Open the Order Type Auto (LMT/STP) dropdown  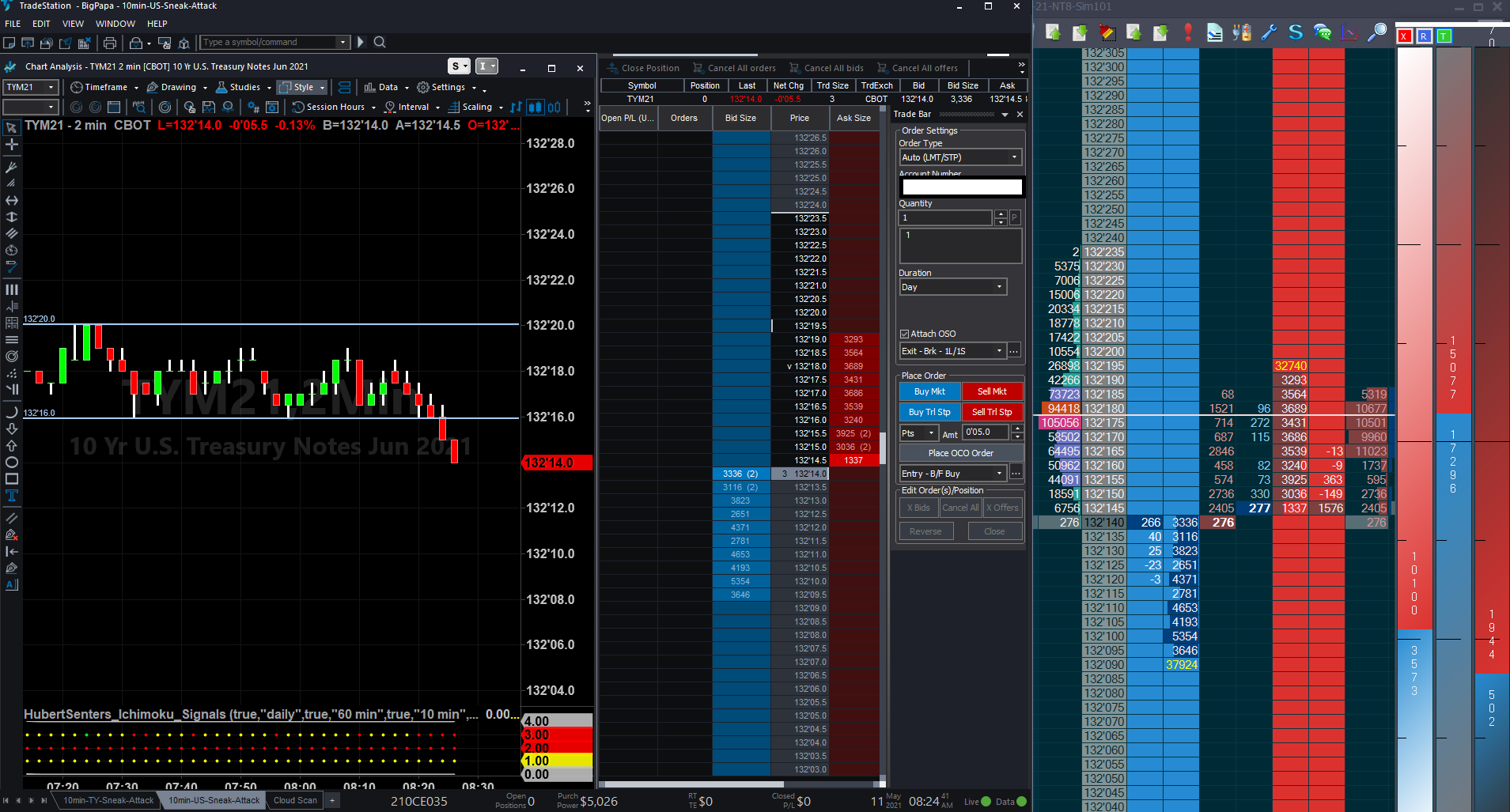[x=960, y=157]
